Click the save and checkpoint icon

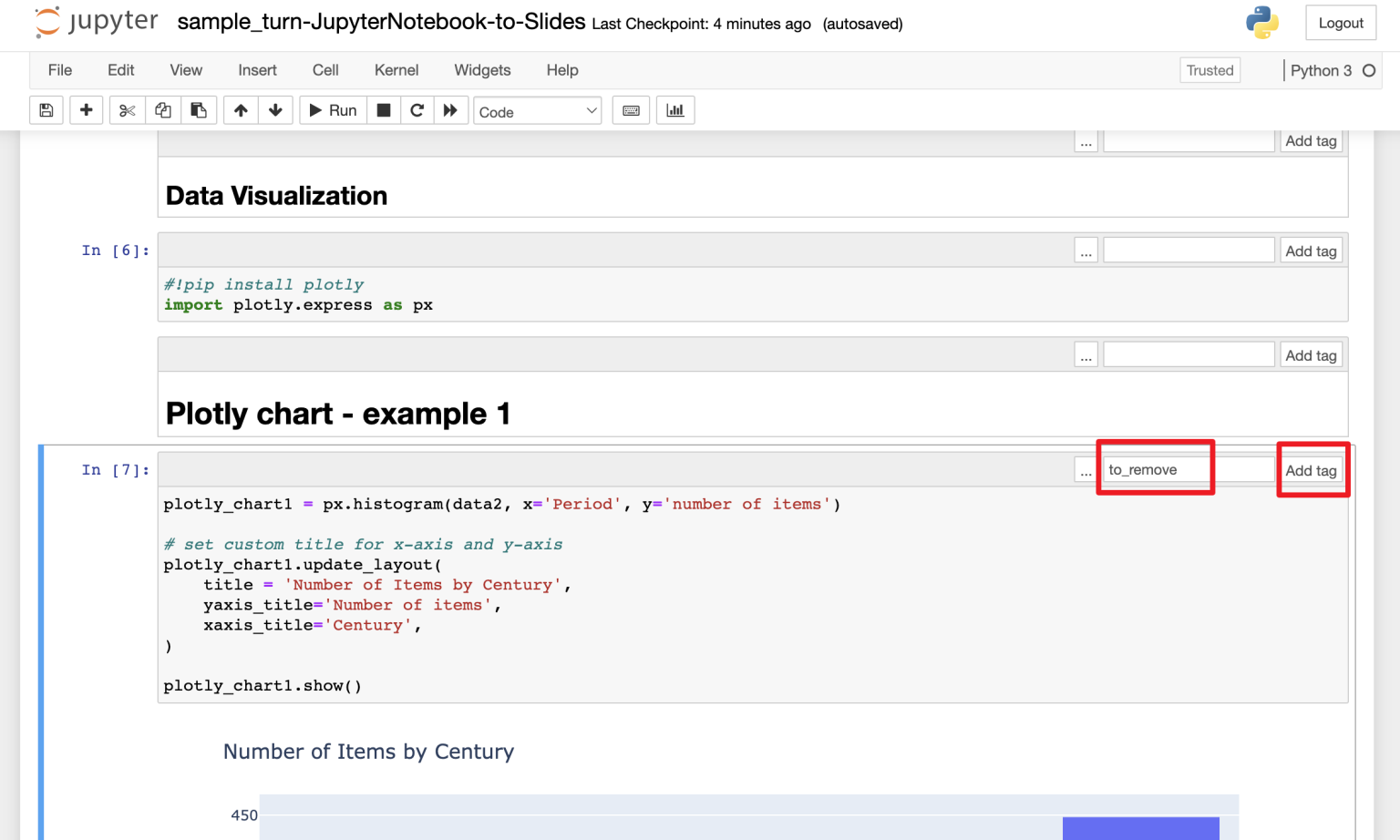pos(46,110)
